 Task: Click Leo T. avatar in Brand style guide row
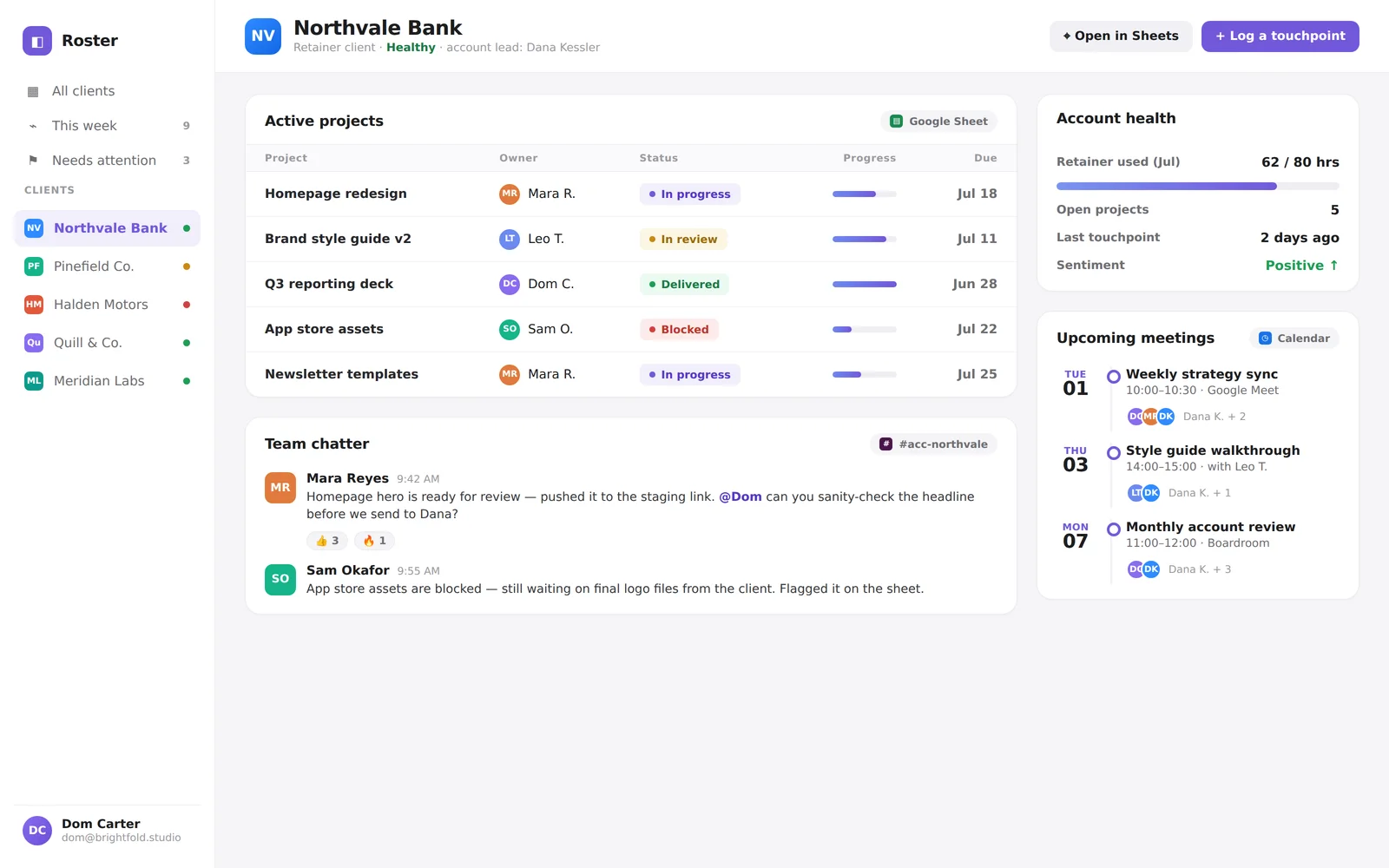tap(510, 239)
